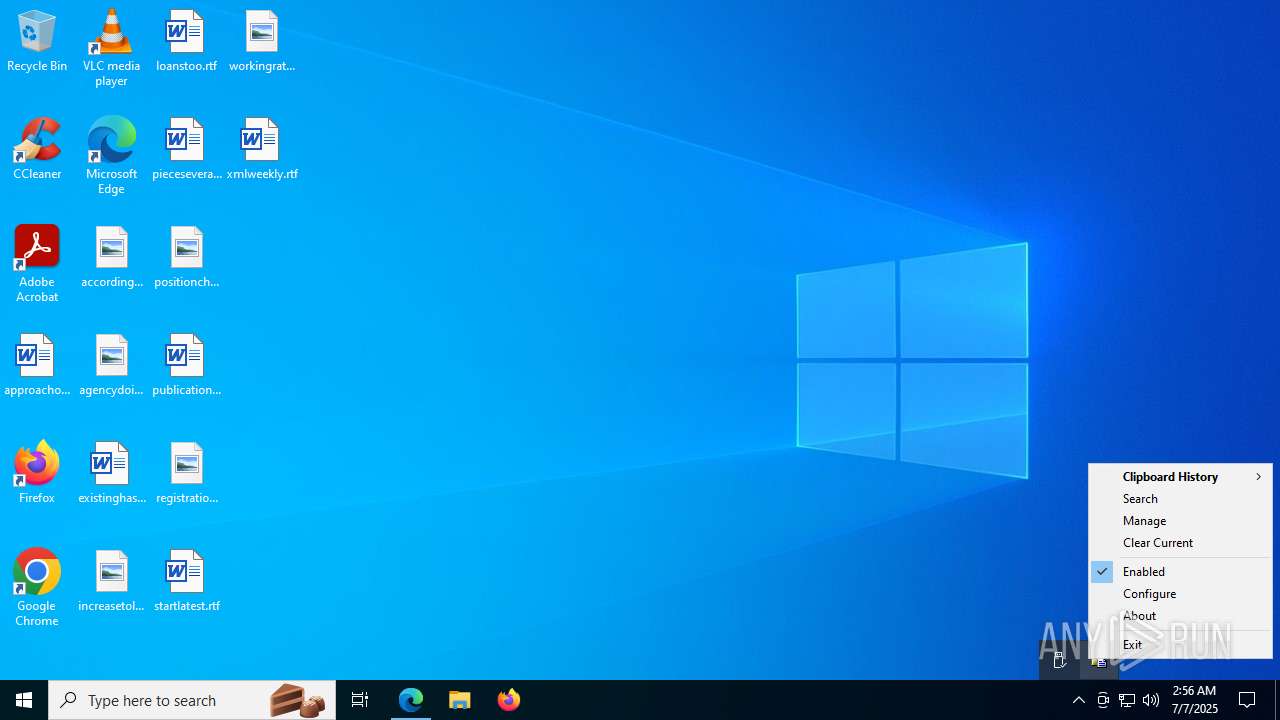The image size is (1280, 720).
Task: Select the Microsoft Edge desktop shortcut
Action: (111, 156)
